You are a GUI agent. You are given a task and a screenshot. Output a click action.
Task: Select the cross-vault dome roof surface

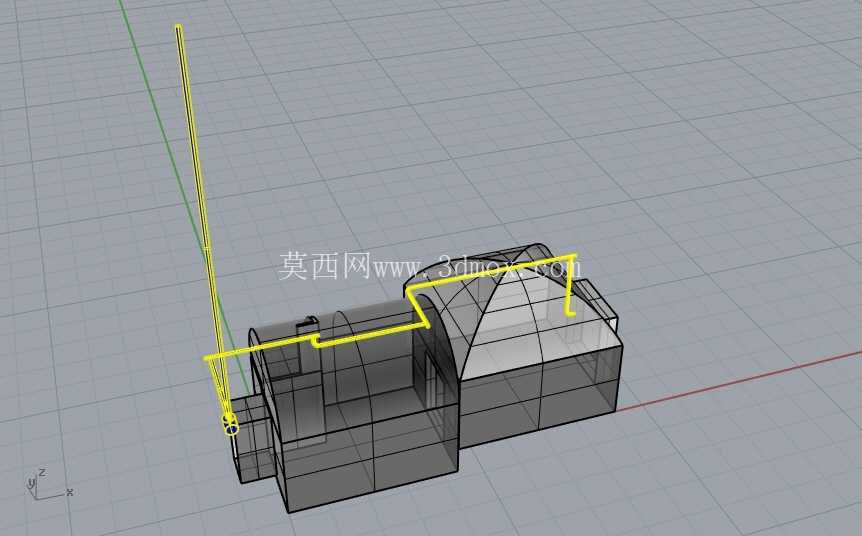(x=511, y=313)
